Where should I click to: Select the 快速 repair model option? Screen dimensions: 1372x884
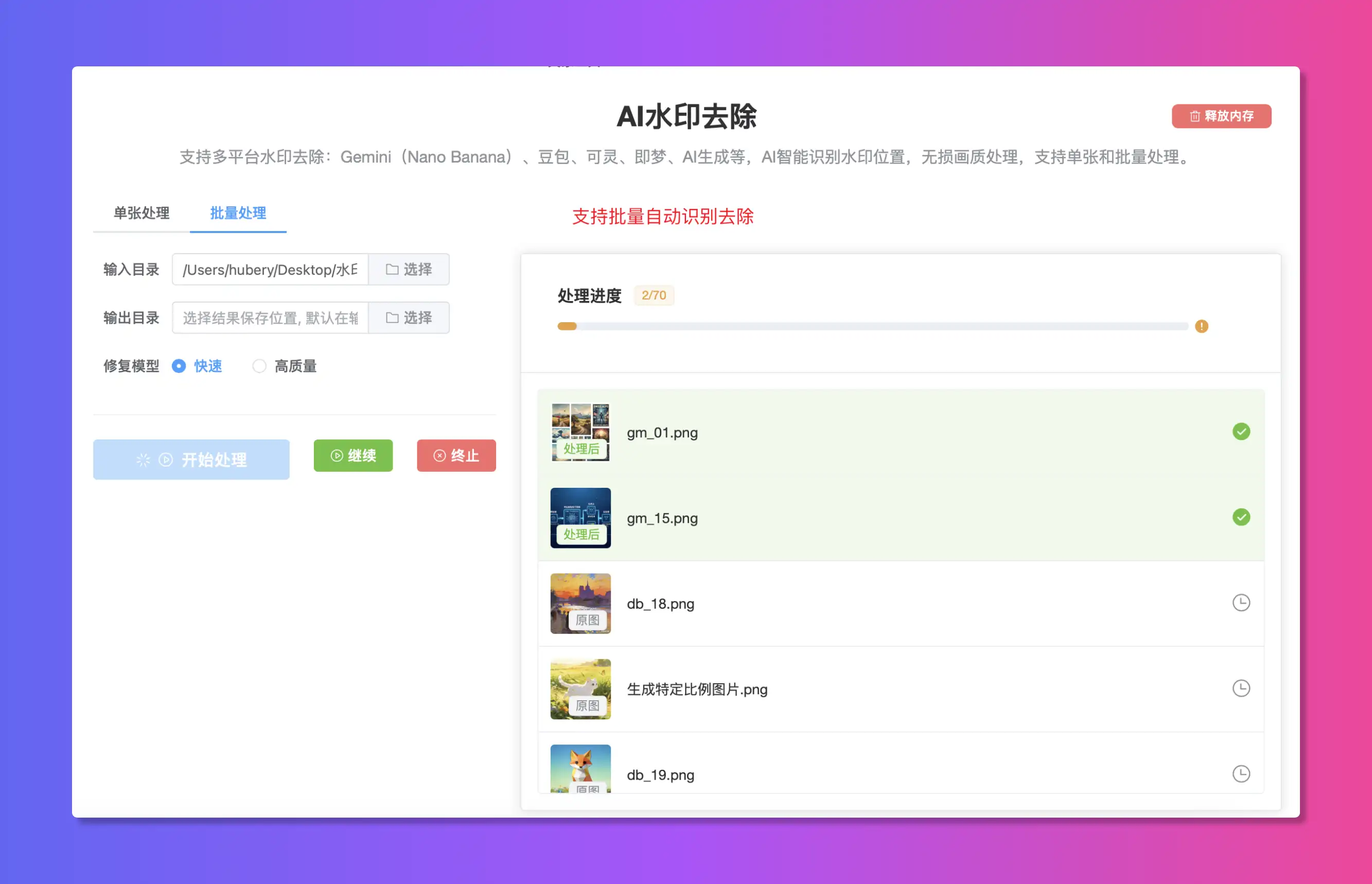pyautogui.click(x=179, y=366)
